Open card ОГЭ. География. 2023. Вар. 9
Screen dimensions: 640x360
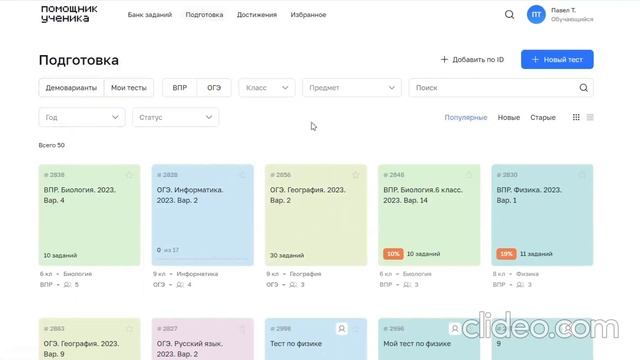(89, 339)
